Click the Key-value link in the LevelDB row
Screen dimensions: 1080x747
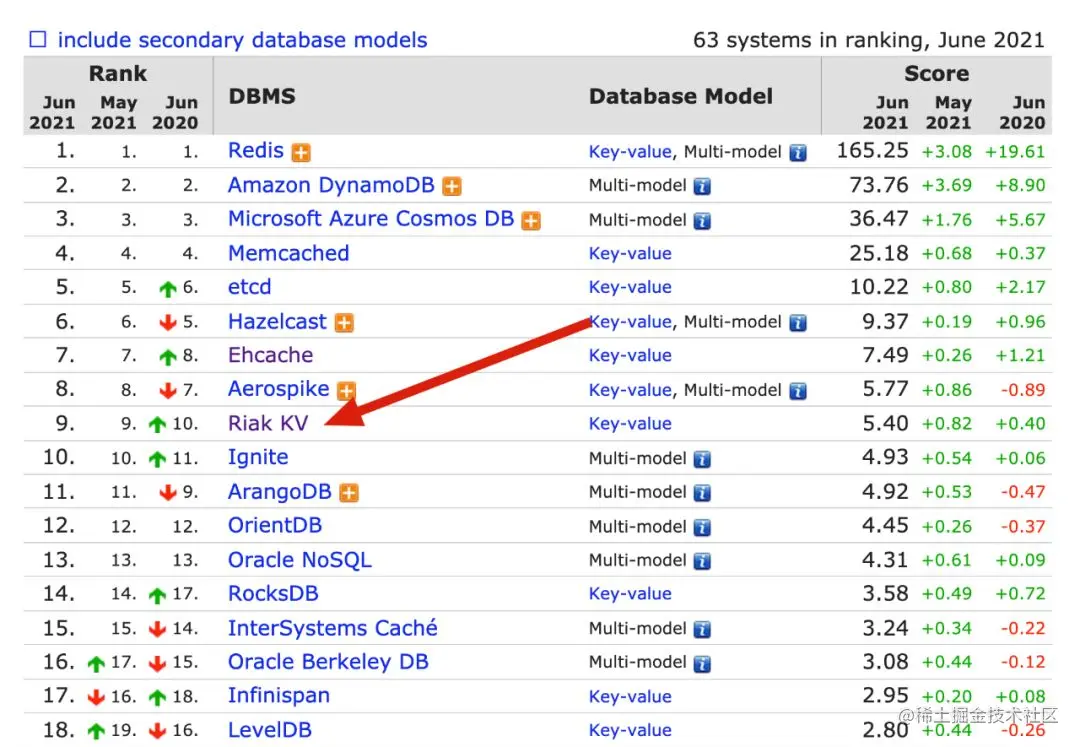(630, 730)
